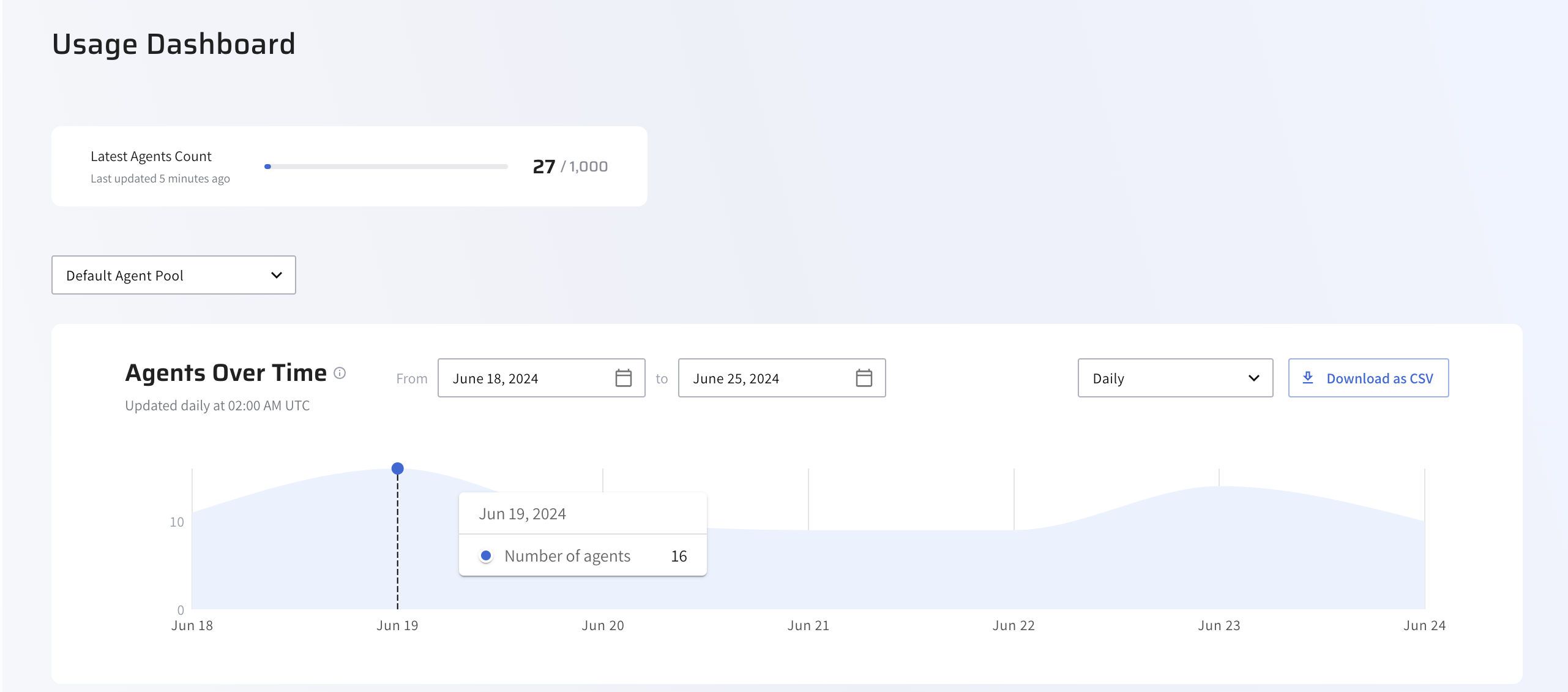Click the Jun 24 label on chart axis

[1424, 626]
